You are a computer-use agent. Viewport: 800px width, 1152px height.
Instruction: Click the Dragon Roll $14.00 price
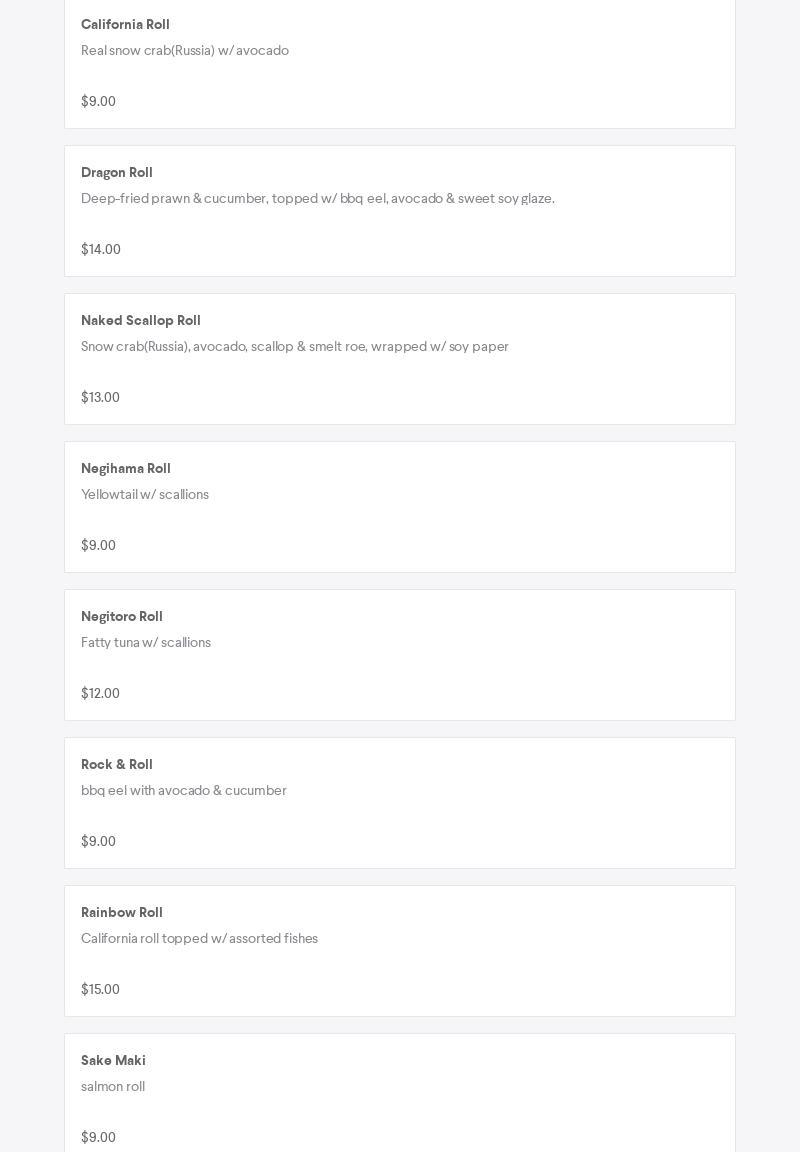click(101, 250)
